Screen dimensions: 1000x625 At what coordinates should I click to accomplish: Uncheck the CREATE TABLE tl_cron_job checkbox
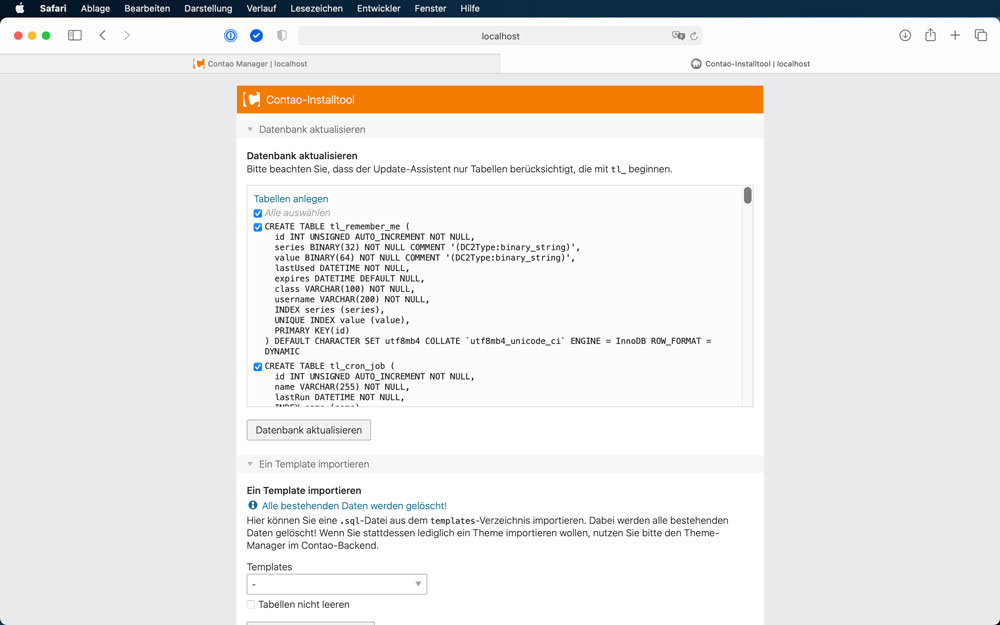point(258,367)
